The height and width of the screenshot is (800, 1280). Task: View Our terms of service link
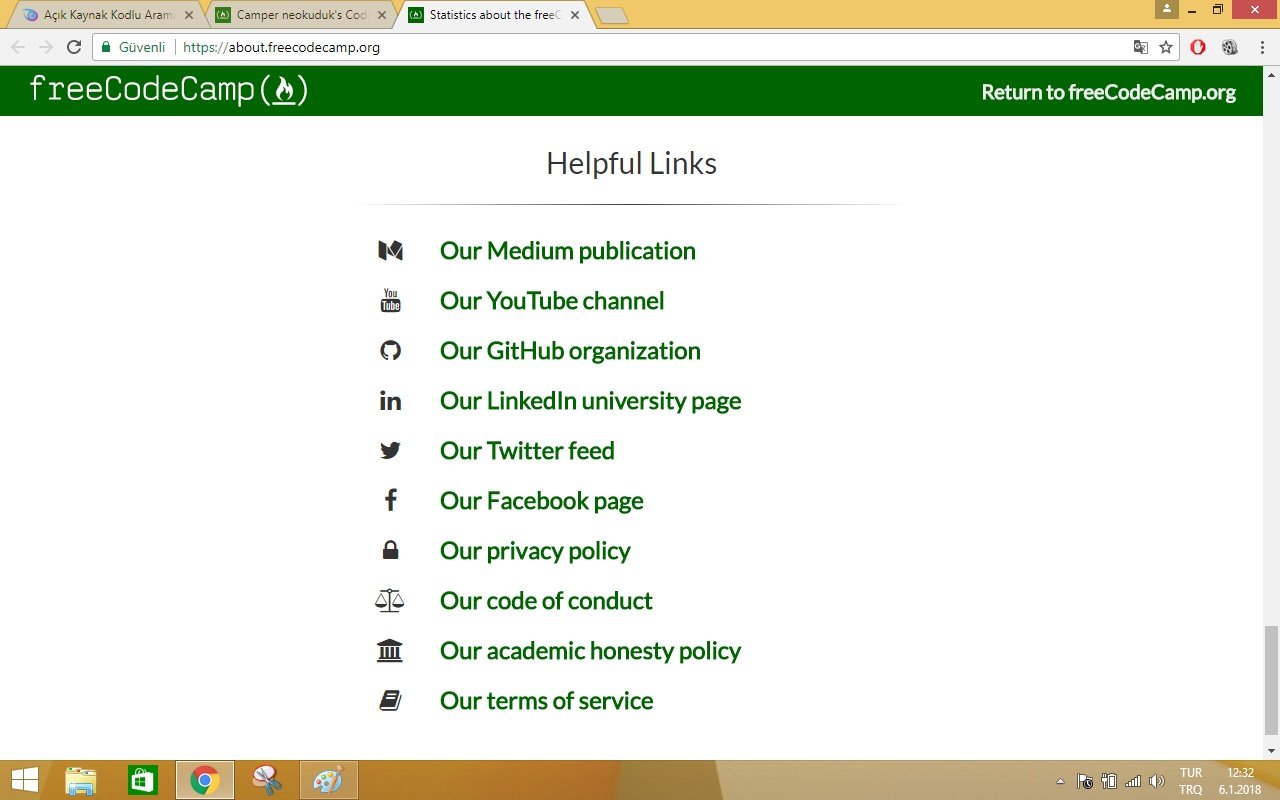point(546,701)
